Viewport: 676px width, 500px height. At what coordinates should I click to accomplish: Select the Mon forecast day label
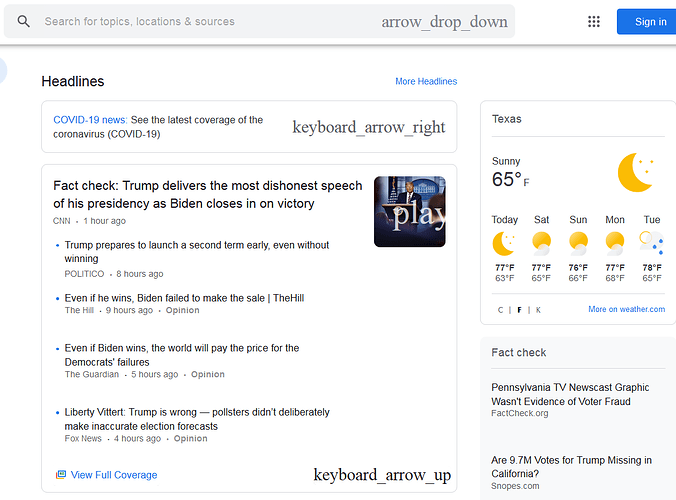tap(615, 220)
